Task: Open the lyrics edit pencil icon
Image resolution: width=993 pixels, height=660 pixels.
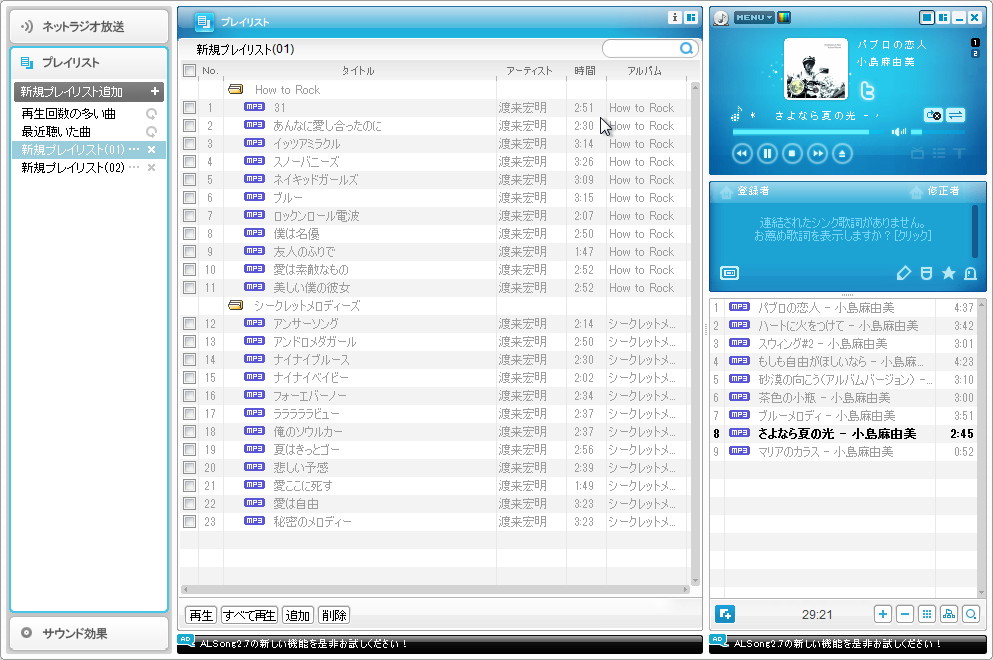Action: tap(904, 272)
